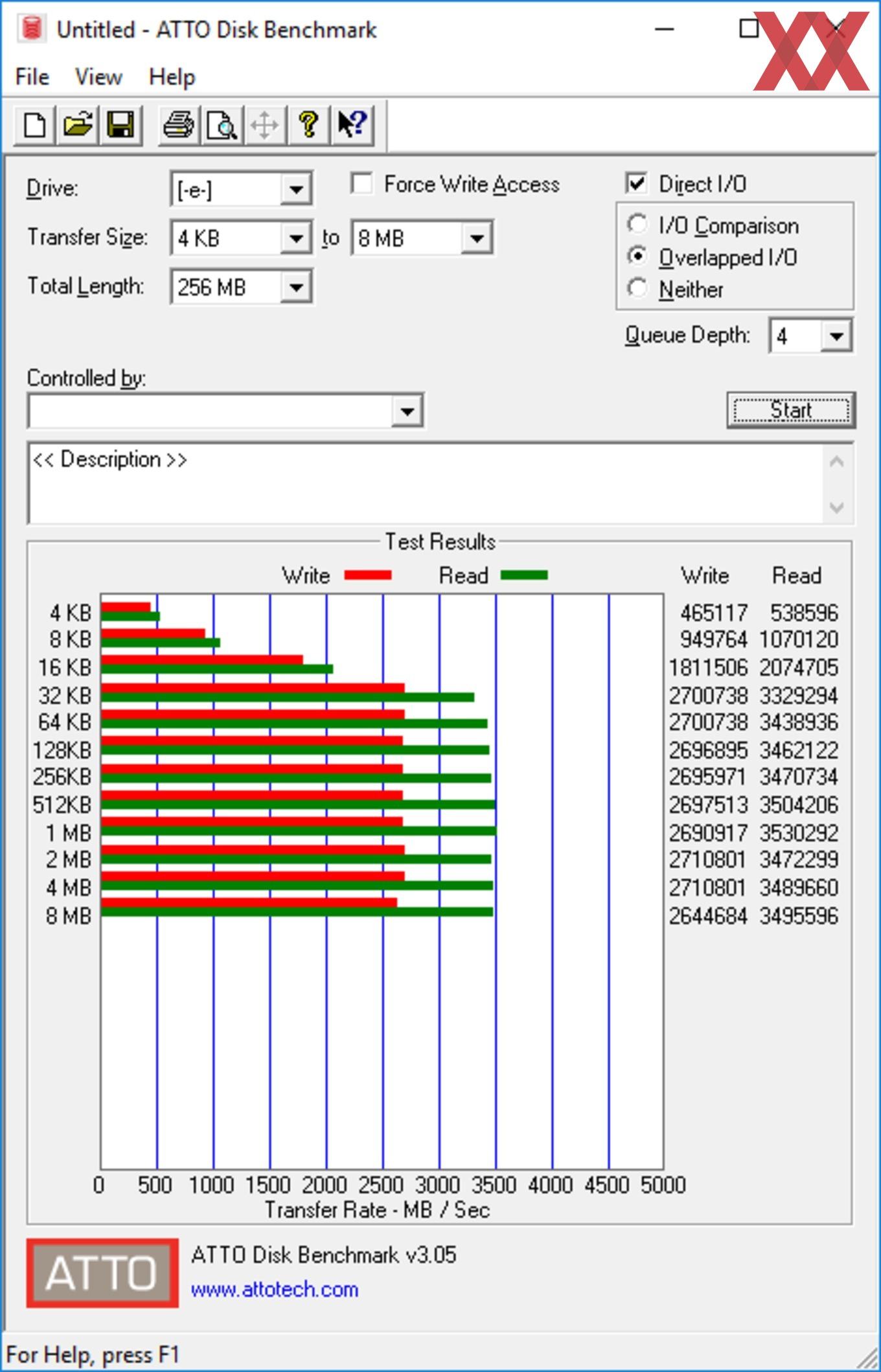Click the Description scroll up arrow
The image size is (881, 1372).
(837, 462)
